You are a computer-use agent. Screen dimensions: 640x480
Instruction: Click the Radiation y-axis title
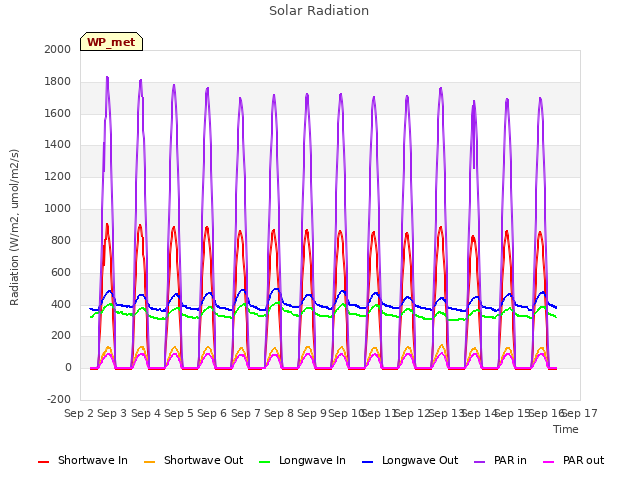(x=14, y=227)
